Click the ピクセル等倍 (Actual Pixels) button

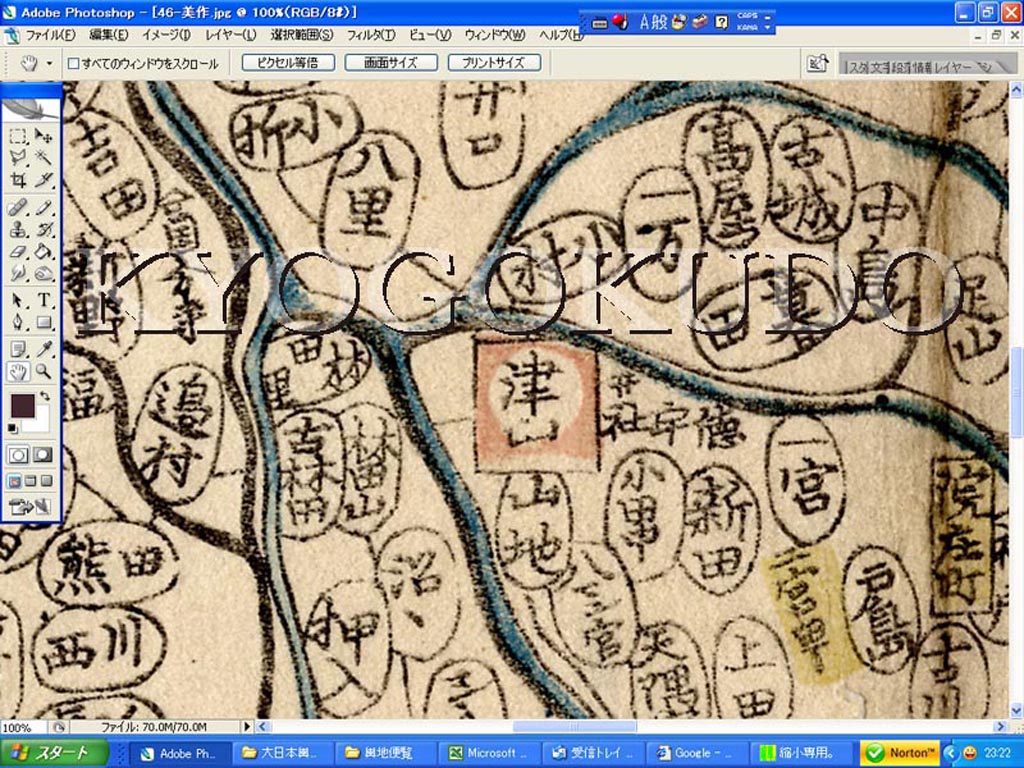click(x=288, y=63)
